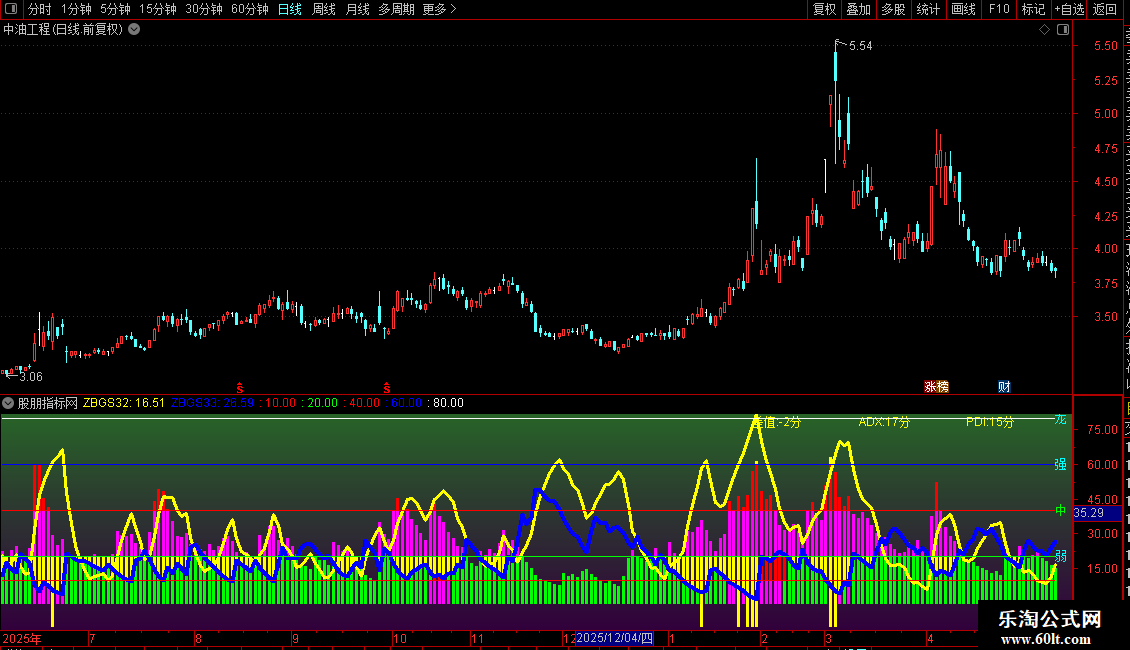Image resolution: width=1130 pixels, height=650 pixels.
Task: Click the second red S signal marker
Action: [387, 388]
